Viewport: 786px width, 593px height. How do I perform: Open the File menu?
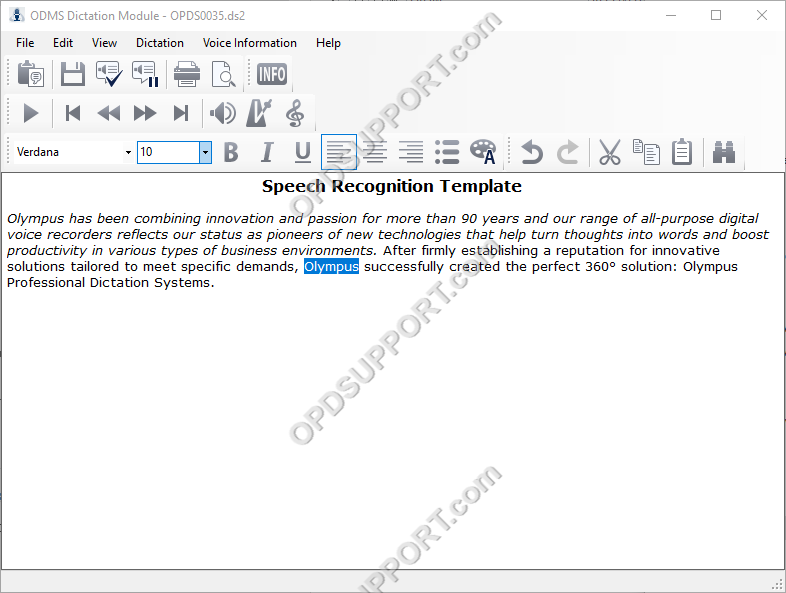(x=25, y=43)
